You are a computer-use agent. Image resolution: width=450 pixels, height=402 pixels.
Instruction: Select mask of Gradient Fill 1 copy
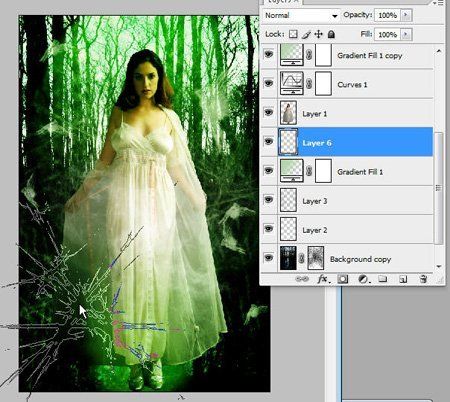323,54
